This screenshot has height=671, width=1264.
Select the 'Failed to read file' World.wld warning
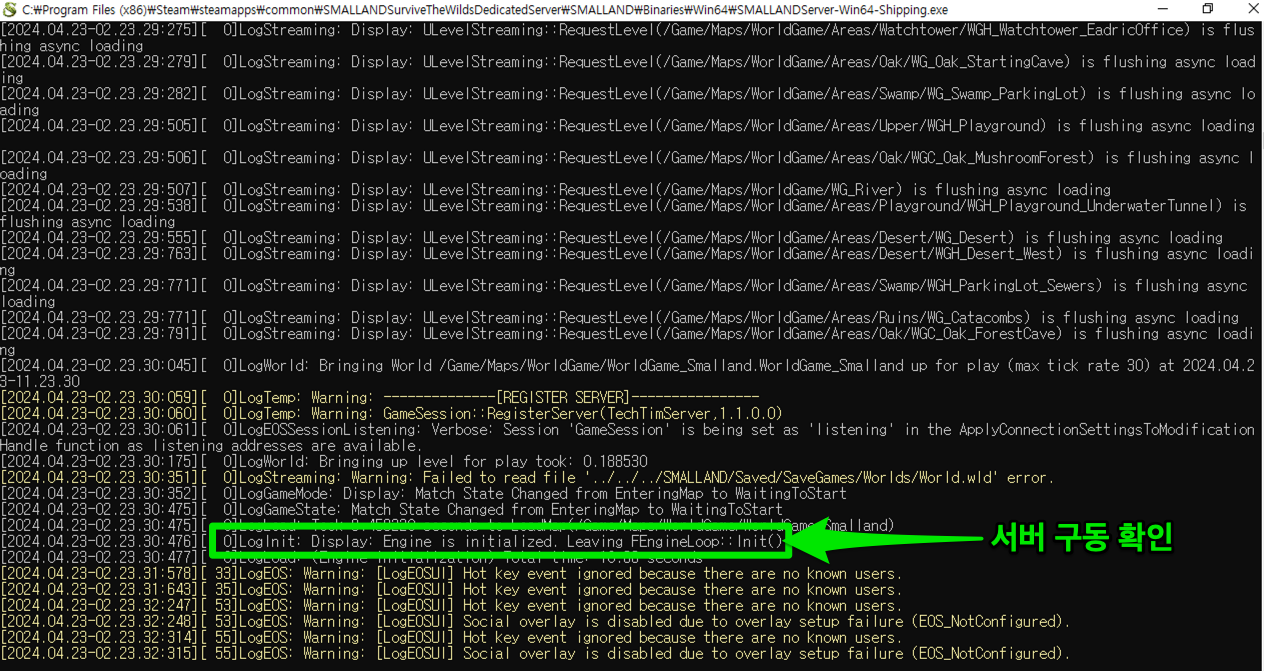click(527, 478)
